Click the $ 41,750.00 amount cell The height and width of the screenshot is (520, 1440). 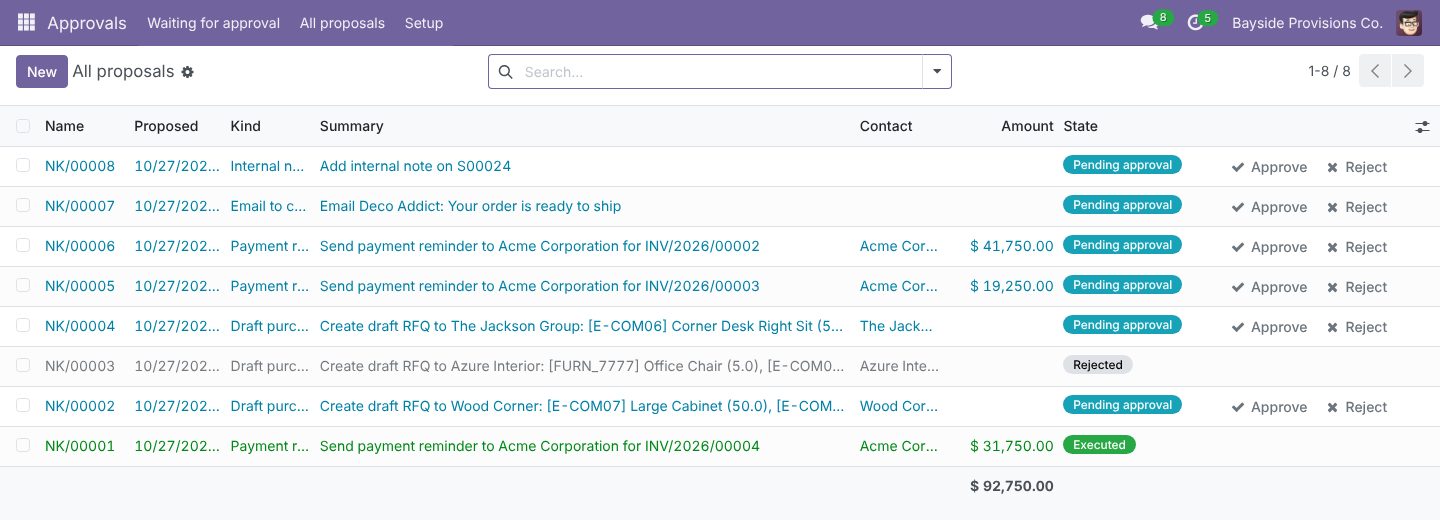[1012, 246]
